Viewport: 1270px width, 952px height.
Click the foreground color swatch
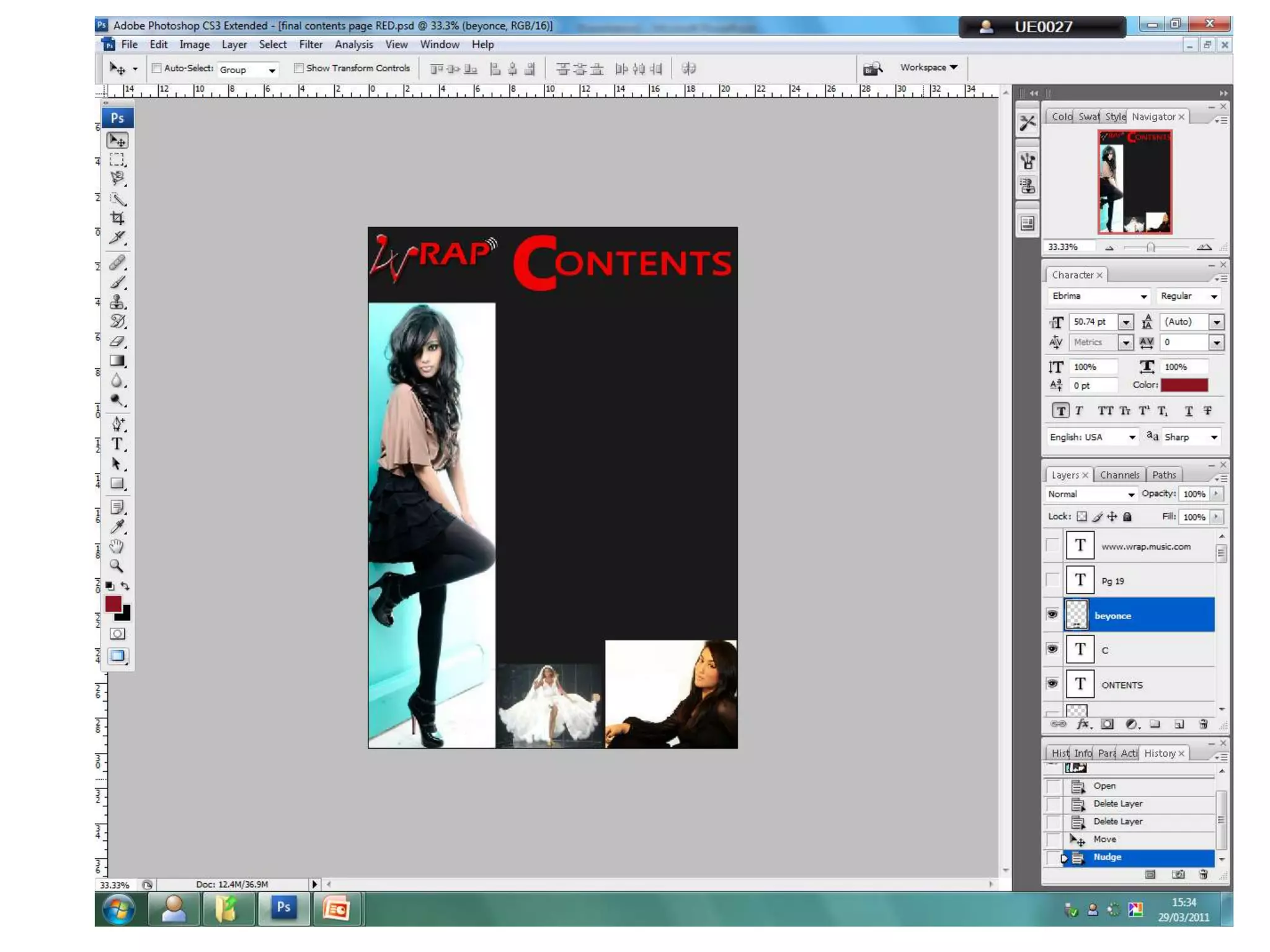tap(113, 604)
